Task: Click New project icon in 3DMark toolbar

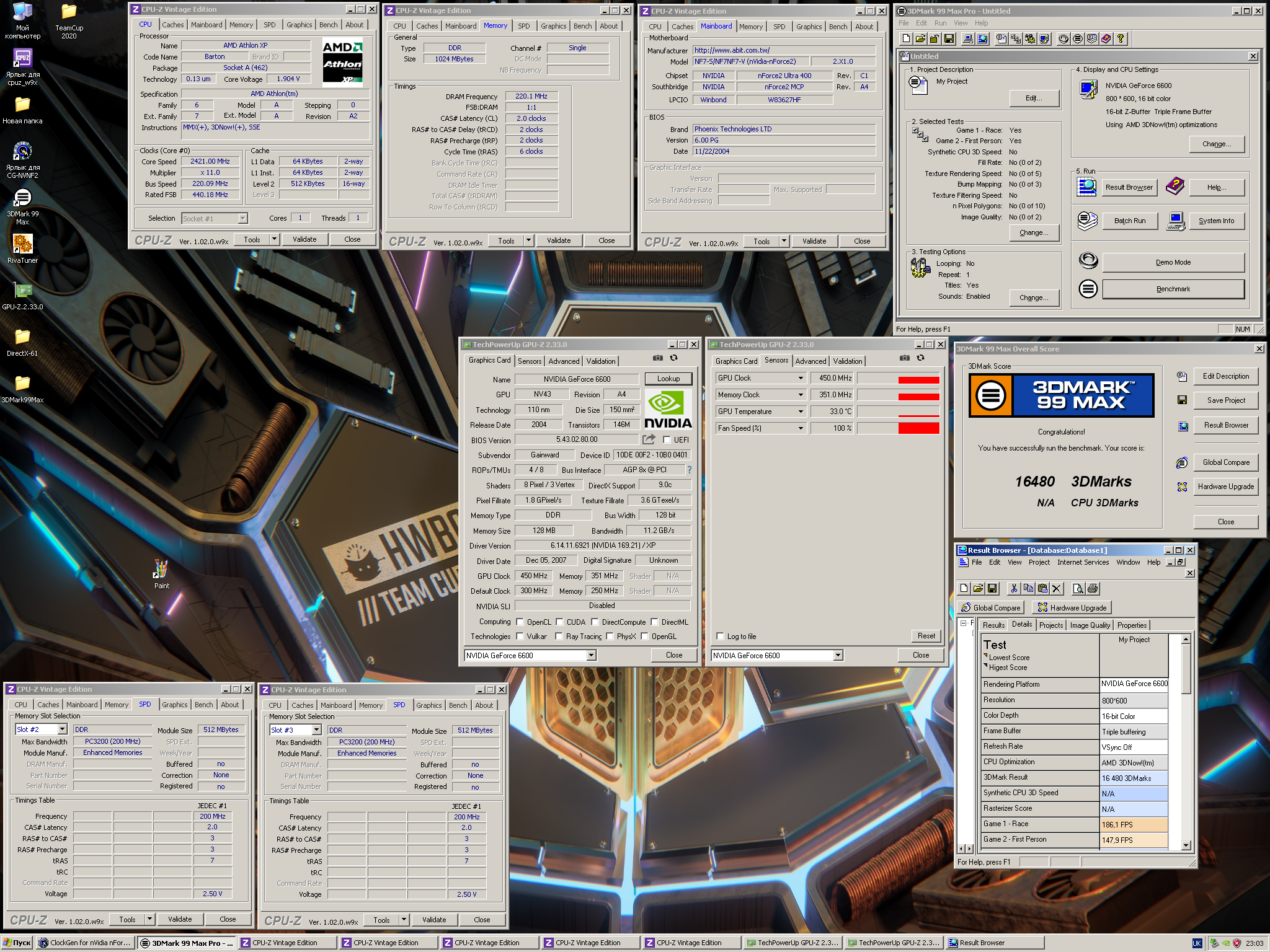Action: pyautogui.click(x=906, y=39)
